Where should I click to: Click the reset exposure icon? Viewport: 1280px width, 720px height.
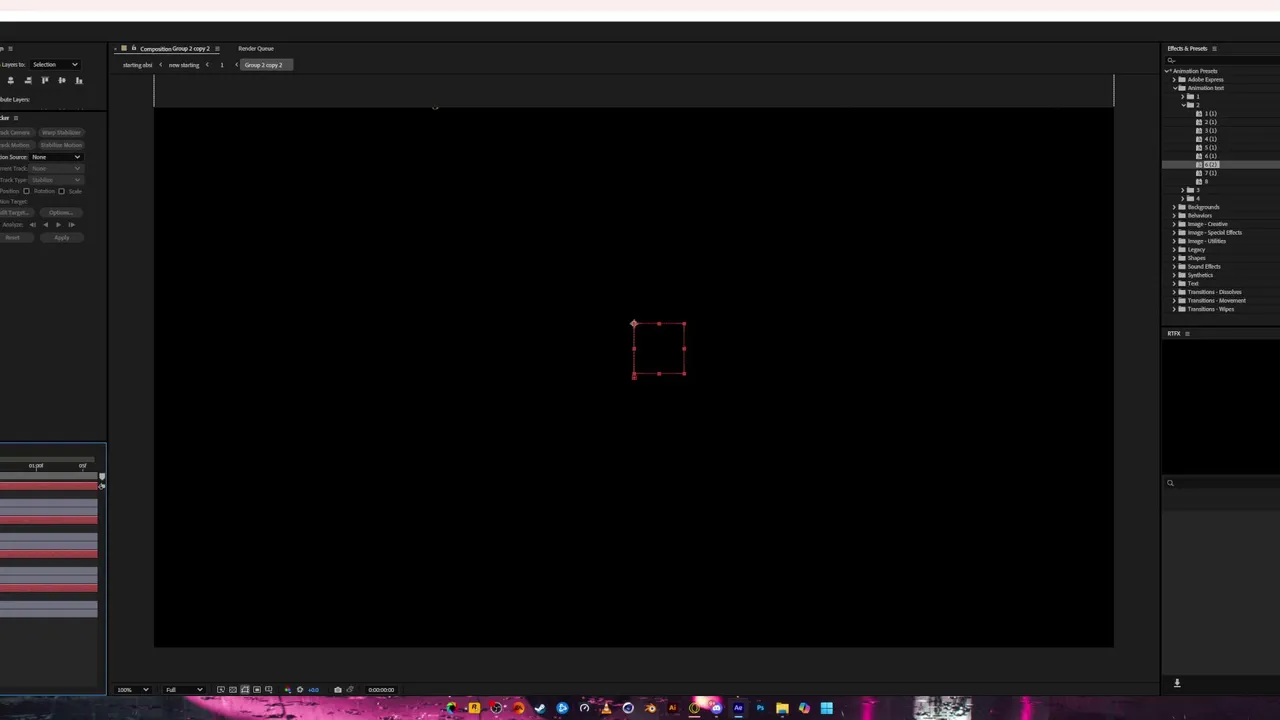[300, 690]
